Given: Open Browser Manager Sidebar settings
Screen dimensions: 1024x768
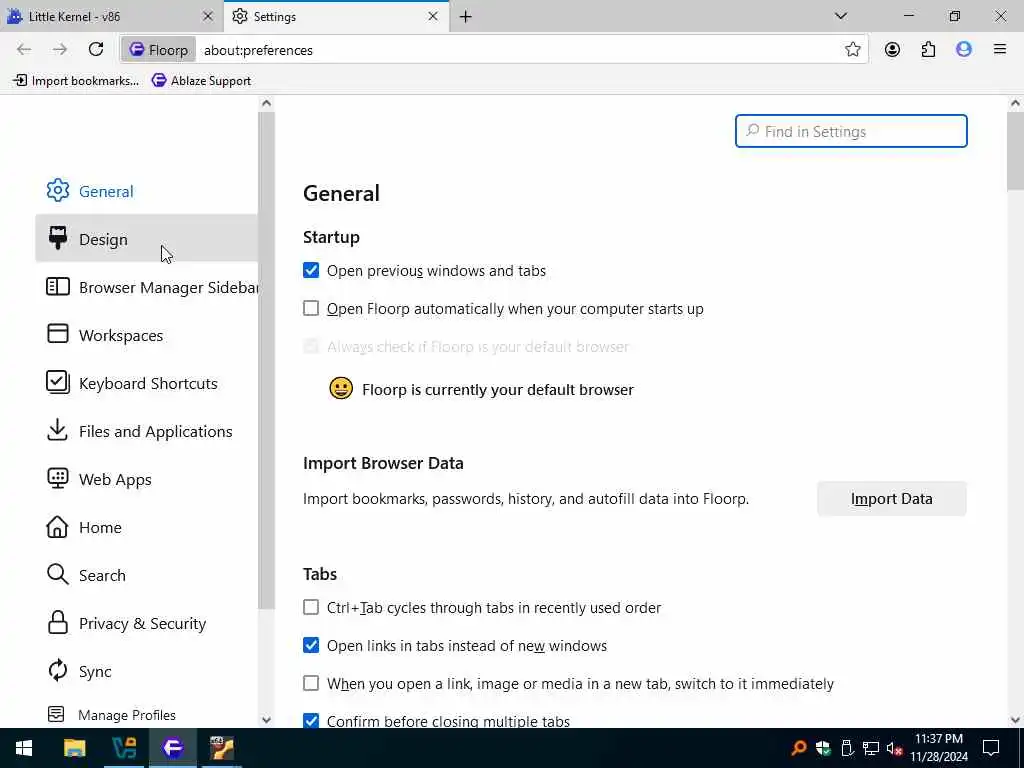Looking at the screenshot, I should coord(147,287).
